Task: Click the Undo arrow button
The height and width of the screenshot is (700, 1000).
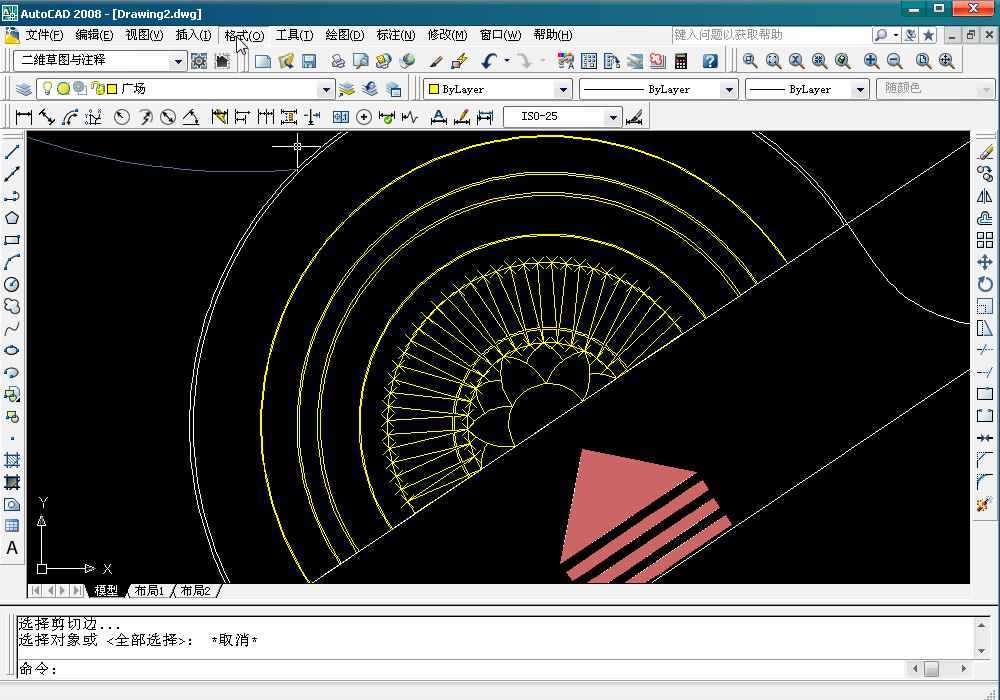Action: click(x=489, y=61)
